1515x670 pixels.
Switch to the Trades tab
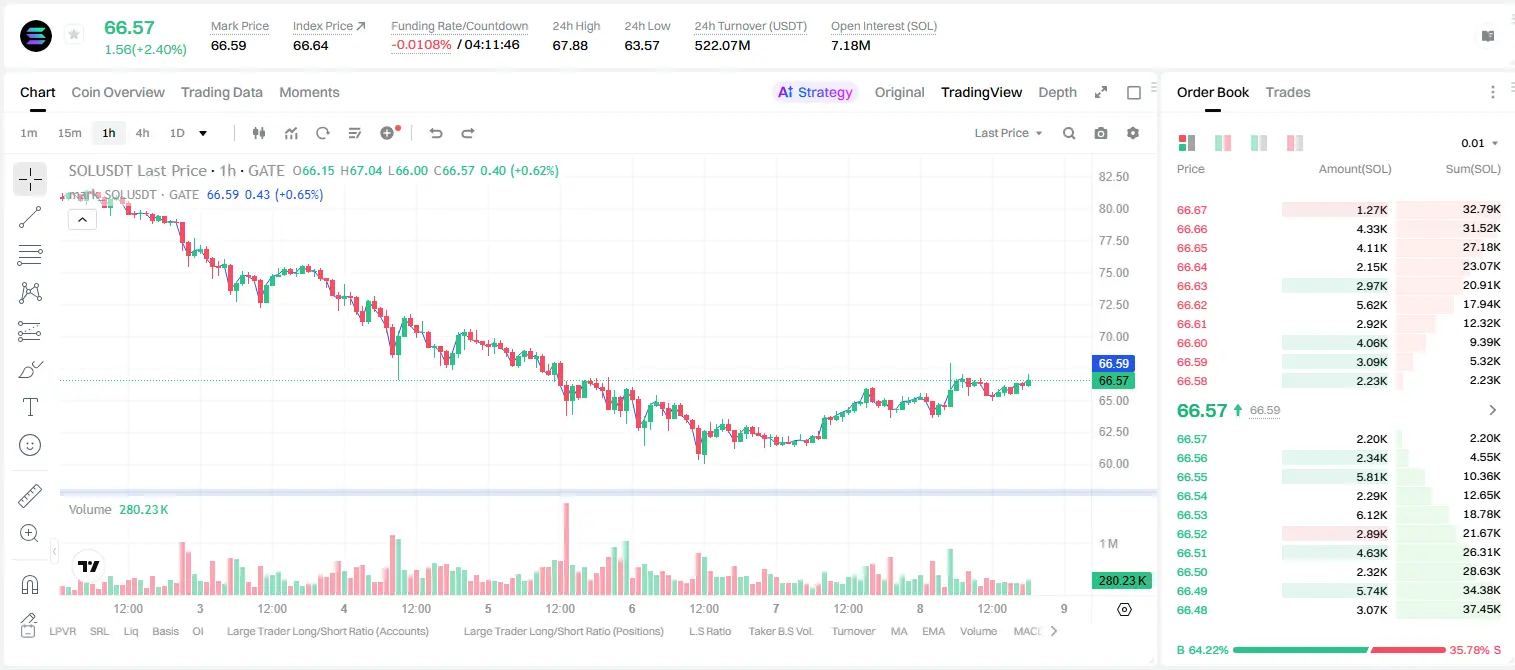(1288, 92)
